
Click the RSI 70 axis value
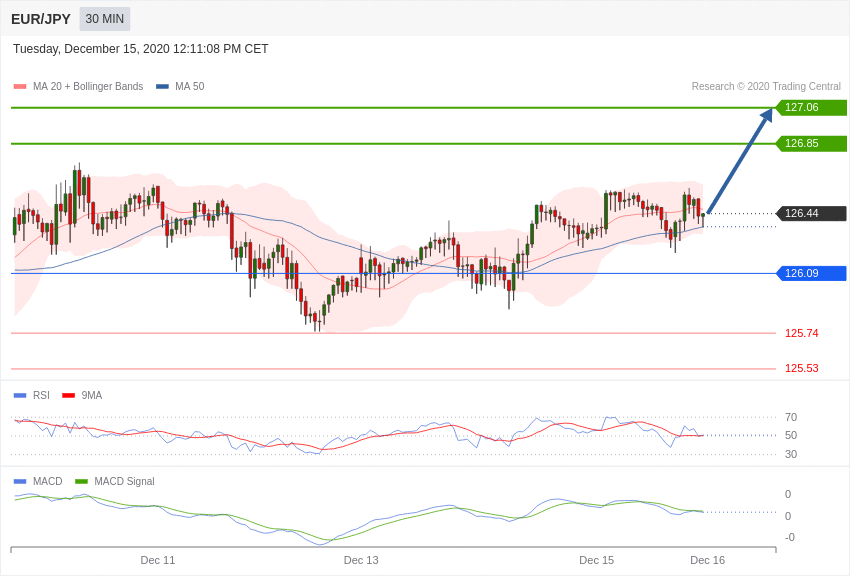(x=791, y=417)
